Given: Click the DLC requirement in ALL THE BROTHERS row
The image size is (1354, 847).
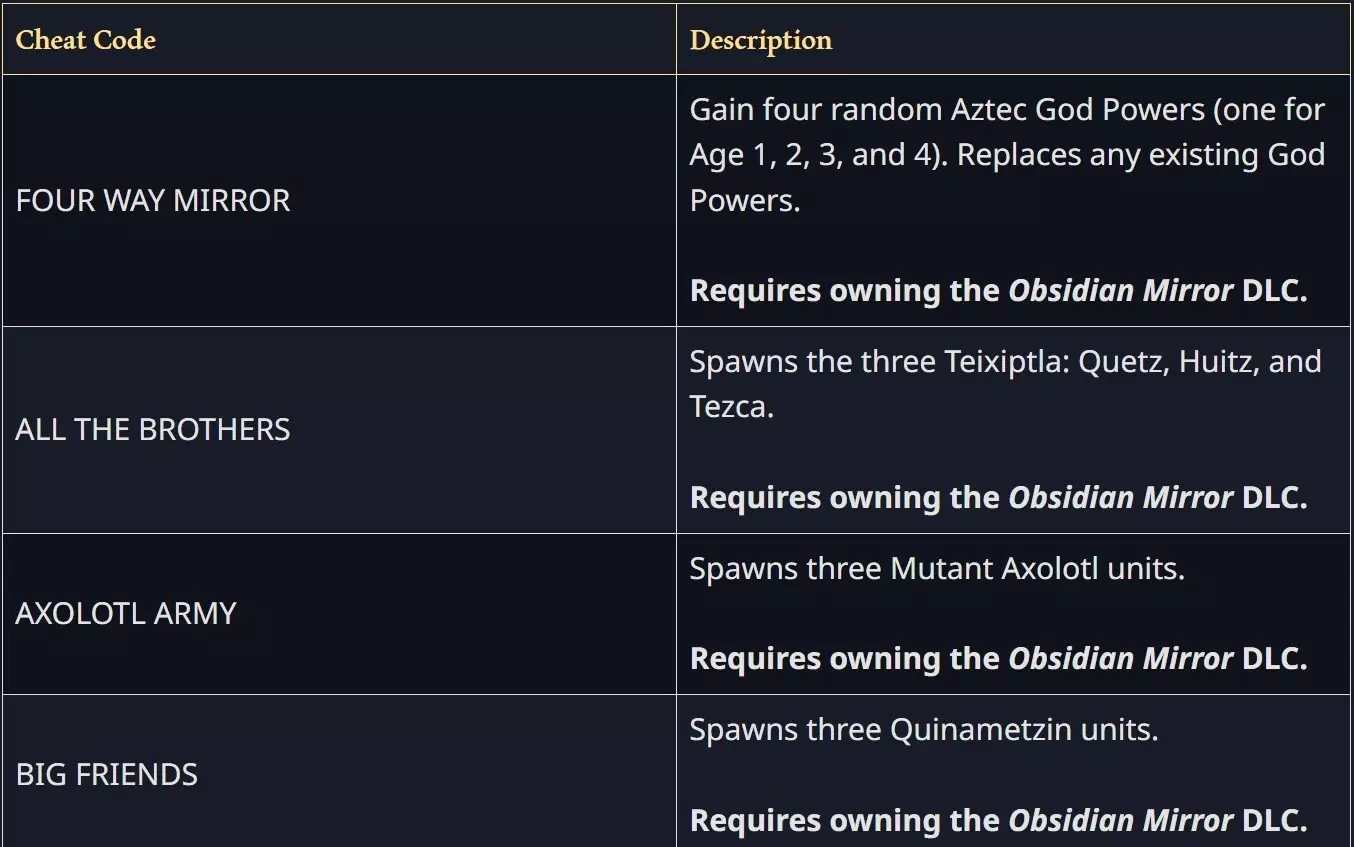Looking at the screenshot, I should 998,497.
